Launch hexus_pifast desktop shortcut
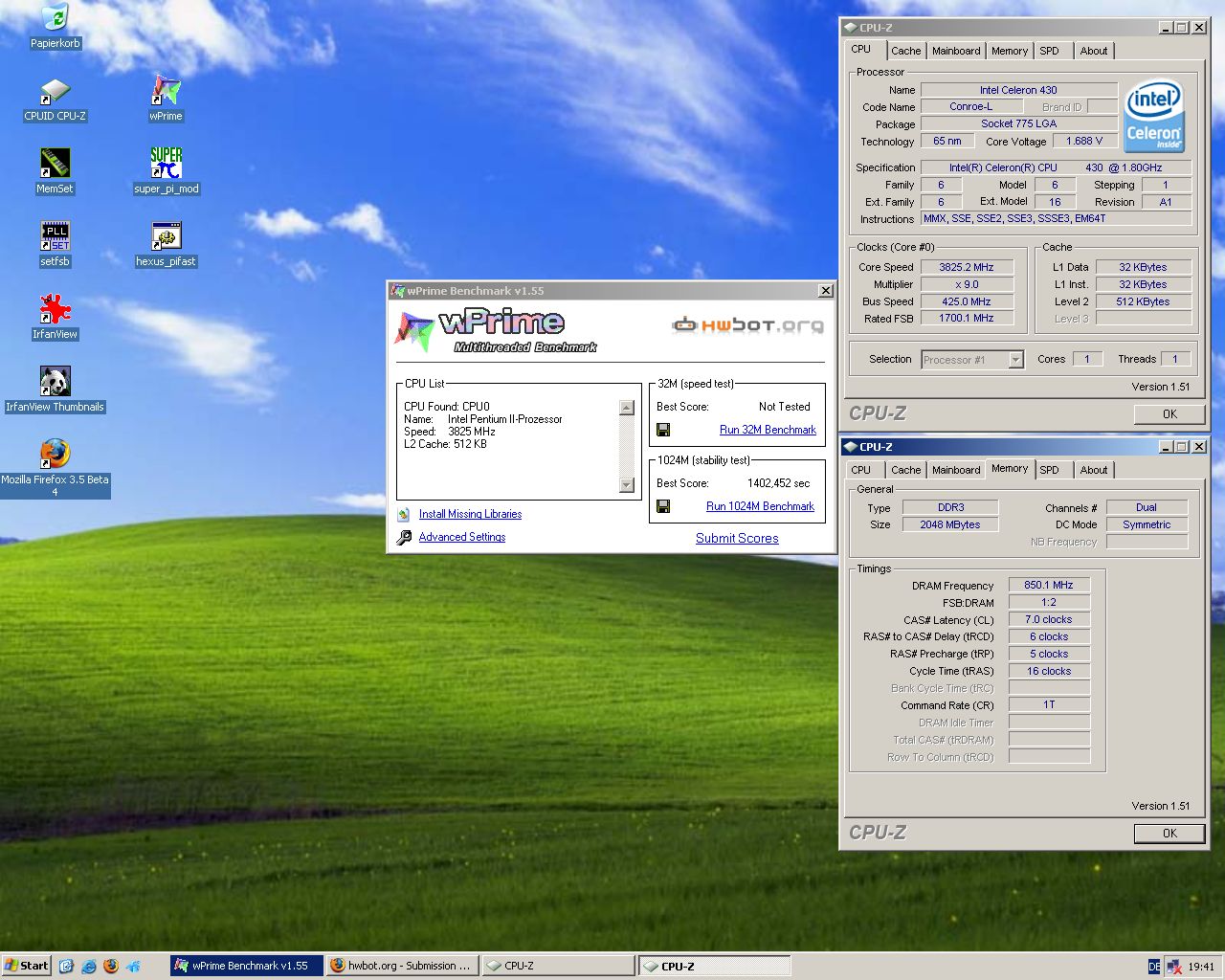Screen dimensions: 1225x980 click(x=167, y=244)
